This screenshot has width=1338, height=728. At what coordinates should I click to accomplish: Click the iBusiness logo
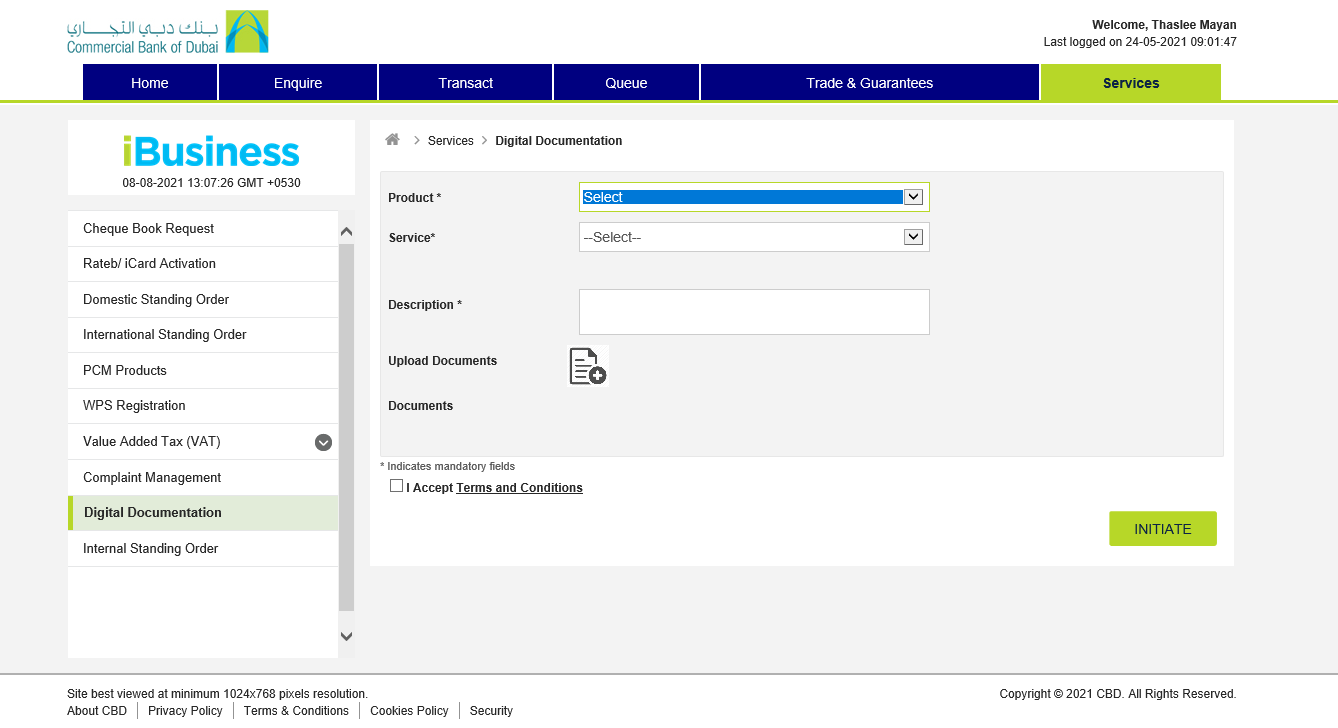tap(211, 152)
